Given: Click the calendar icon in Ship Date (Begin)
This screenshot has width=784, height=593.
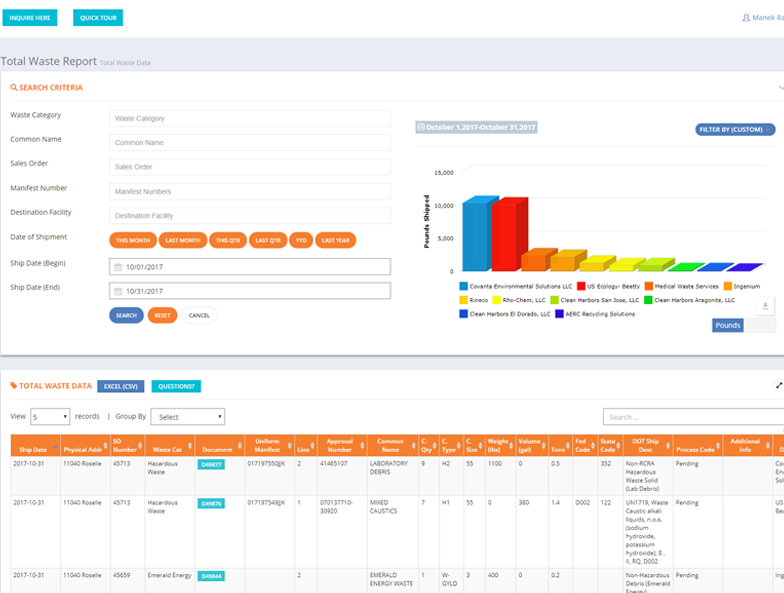Looking at the screenshot, I should point(118,267).
